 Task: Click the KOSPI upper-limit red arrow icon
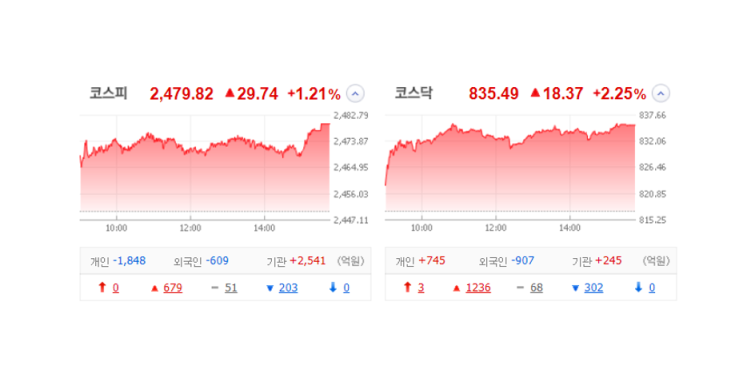point(102,287)
